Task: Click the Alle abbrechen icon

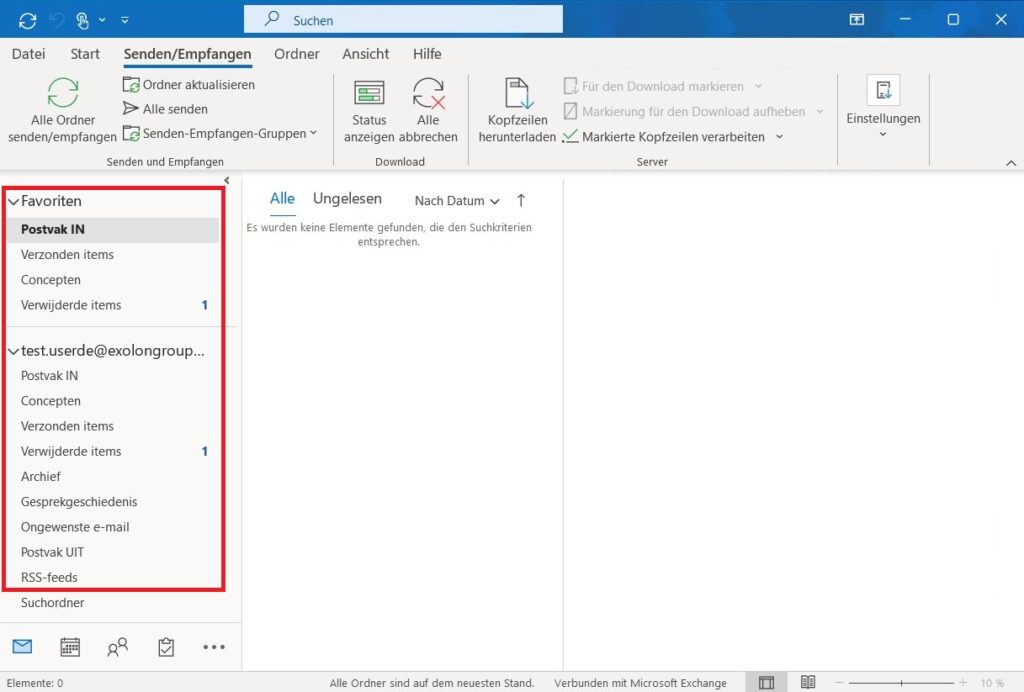Action: pos(428,94)
